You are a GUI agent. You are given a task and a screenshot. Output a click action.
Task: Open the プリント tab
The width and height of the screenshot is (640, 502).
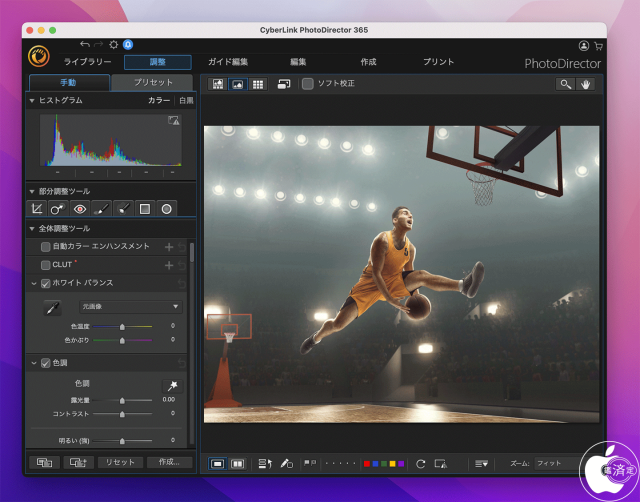click(x=439, y=62)
